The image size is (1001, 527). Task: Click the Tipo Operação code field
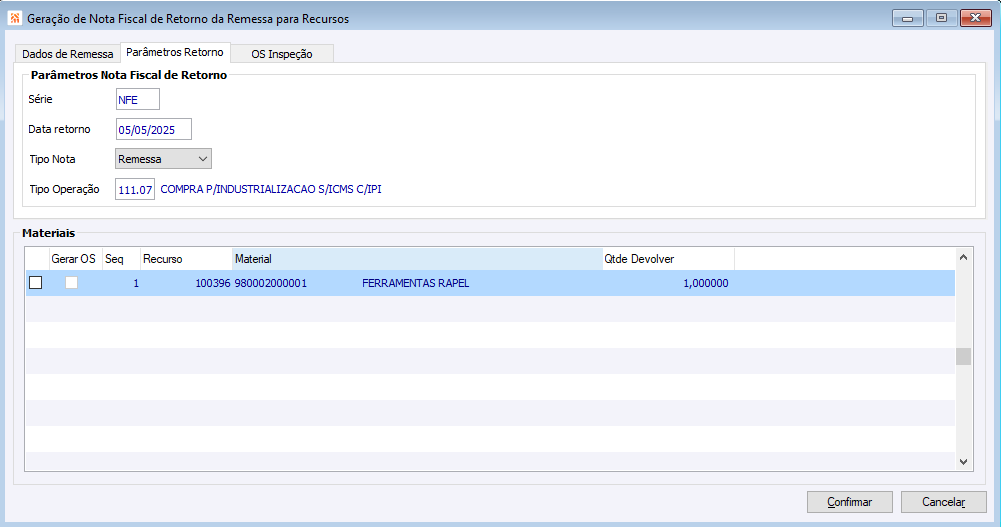pos(135,189)
